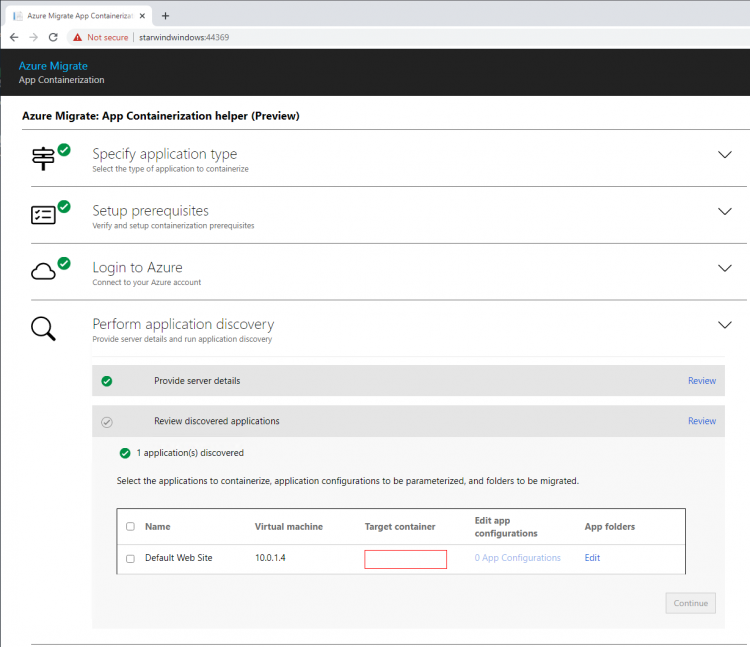Click the cloud Login to Azure icon

coord(43,272)
